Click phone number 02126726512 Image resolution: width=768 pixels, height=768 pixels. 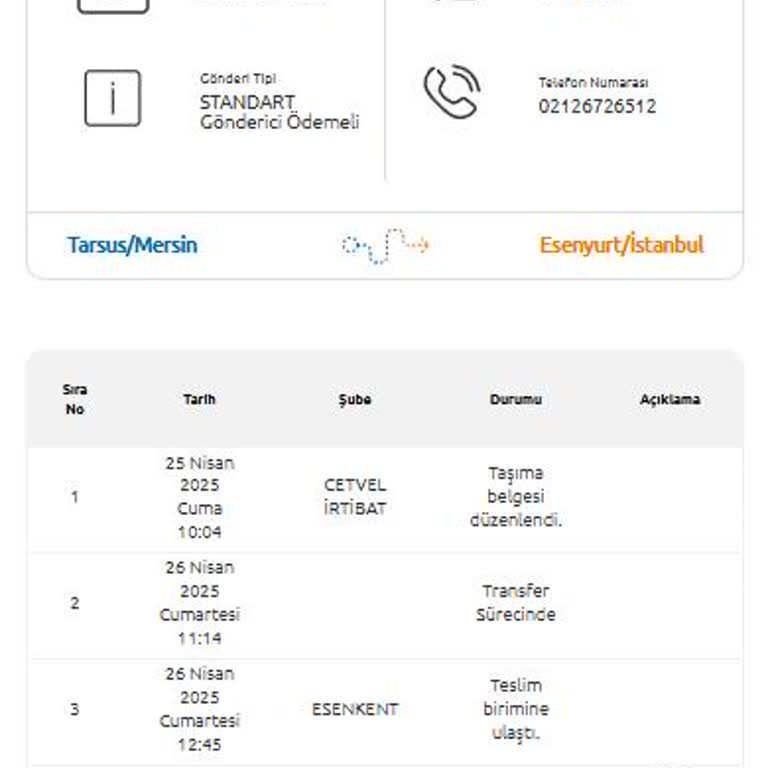click(597, 106)
